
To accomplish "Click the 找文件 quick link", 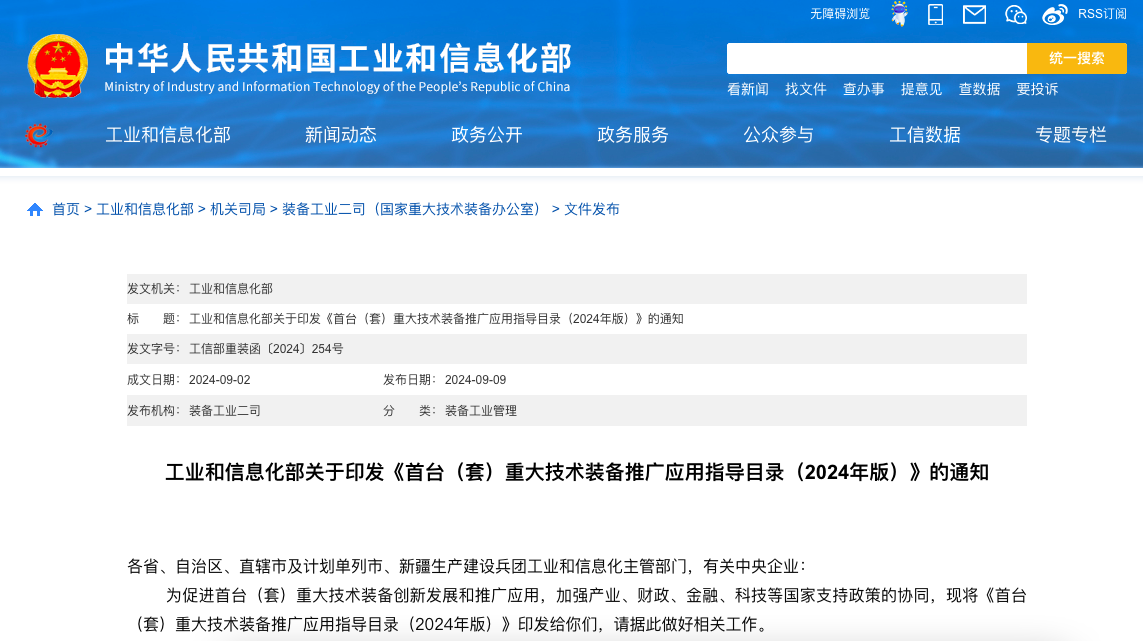I will click(x=806, y=89).
